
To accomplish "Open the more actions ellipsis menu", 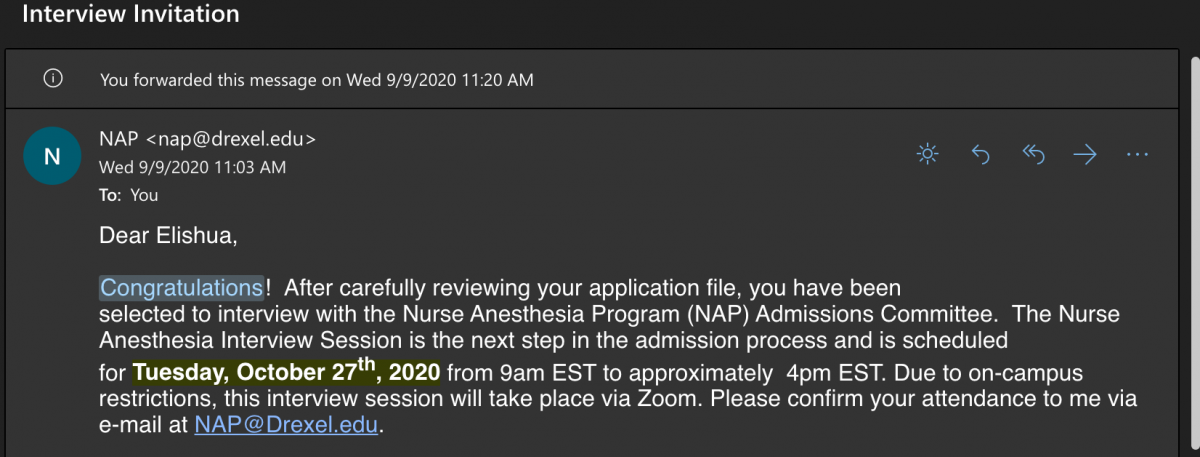I will [x=1137, y=154].
